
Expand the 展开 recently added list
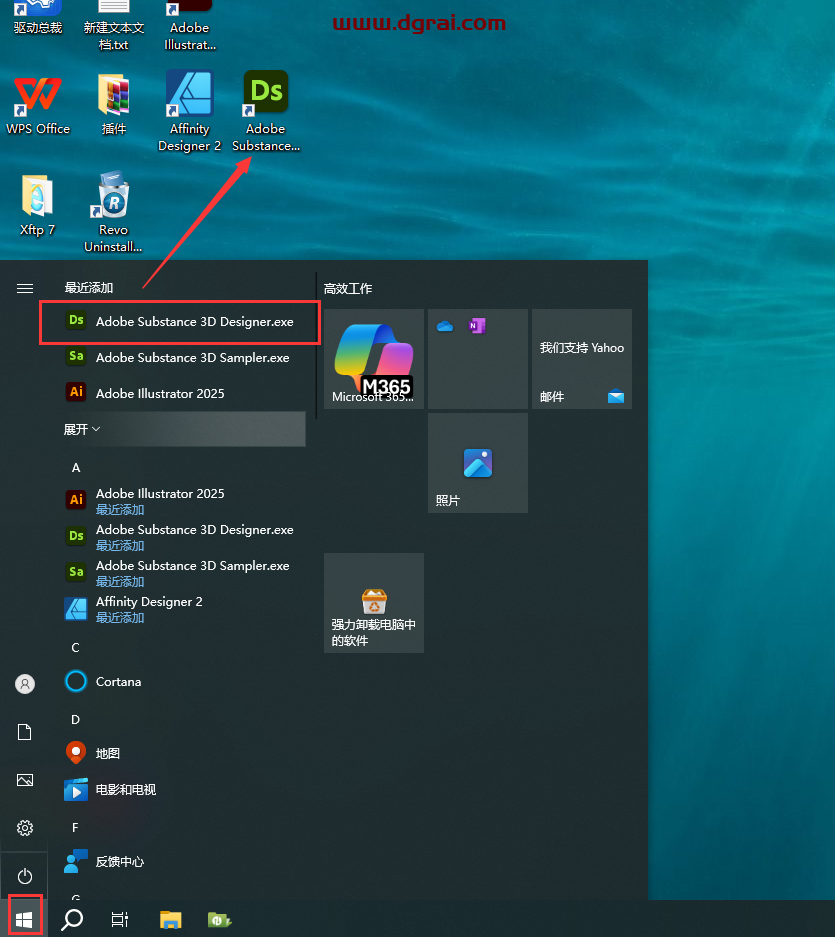(183, 429)
